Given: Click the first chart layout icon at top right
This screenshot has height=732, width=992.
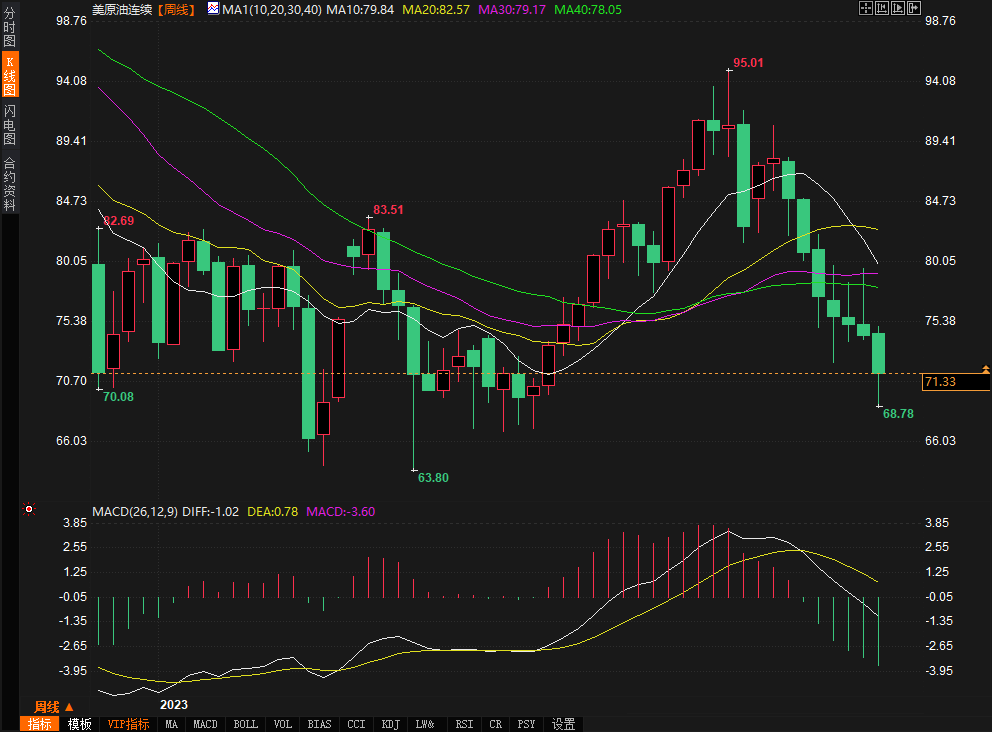Looking at the screenshot, I should point(866,8).
